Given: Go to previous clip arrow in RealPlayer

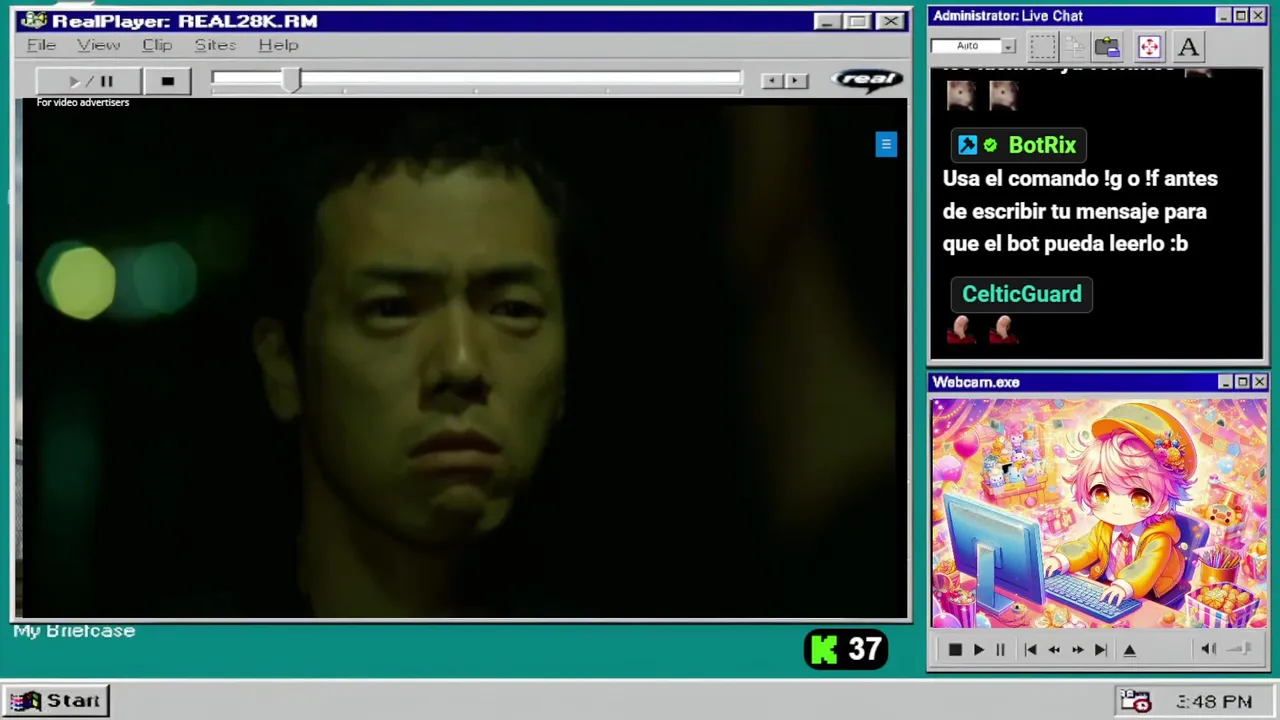Looking at the screenshot, I should 770,81.
